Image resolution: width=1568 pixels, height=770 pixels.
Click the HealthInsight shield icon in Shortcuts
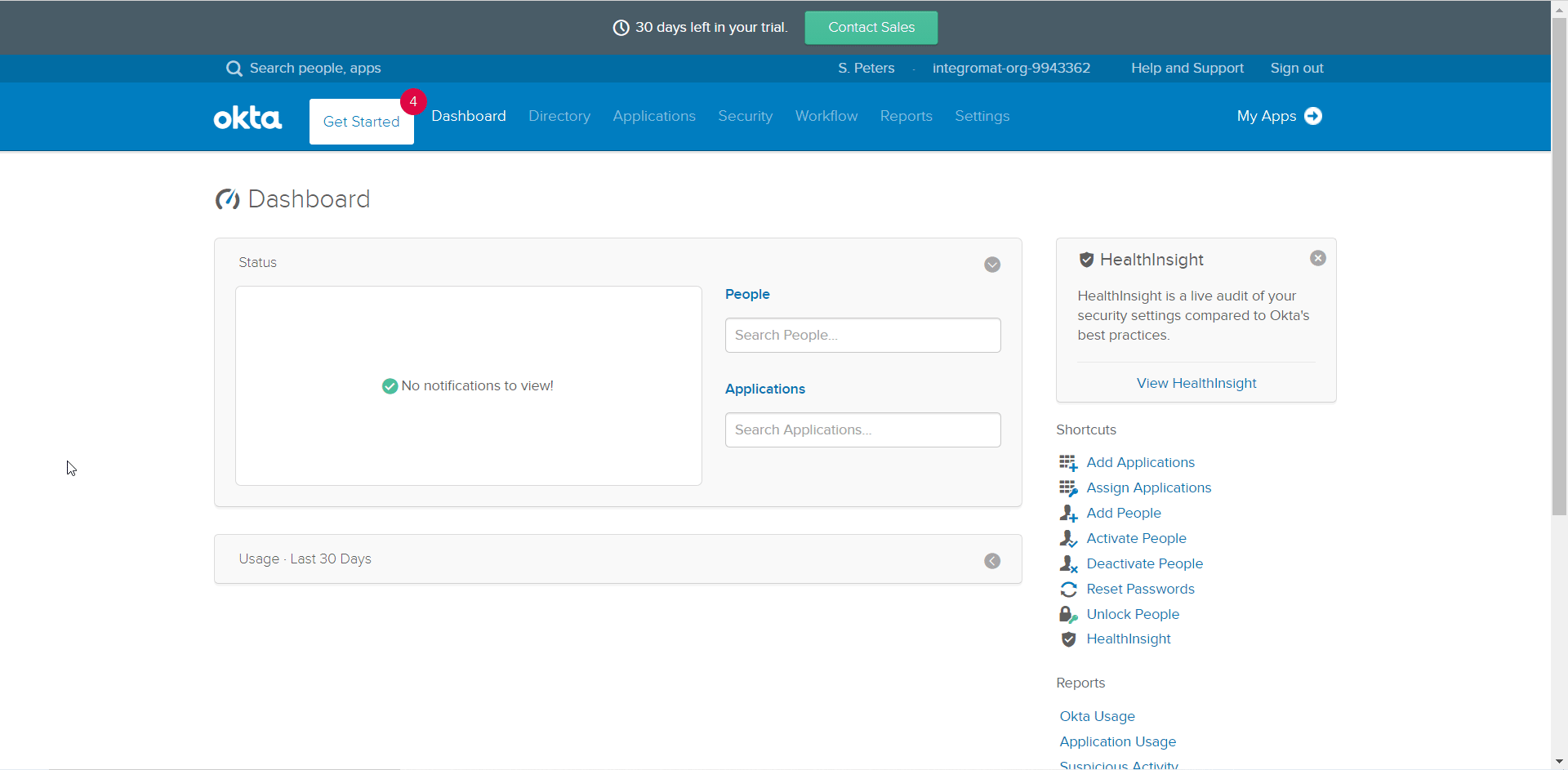coord(1068,639)
